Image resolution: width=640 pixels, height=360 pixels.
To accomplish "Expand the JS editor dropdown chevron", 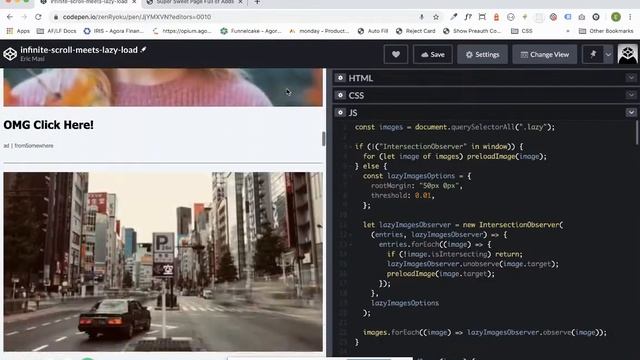I will (x=631, y=112).
